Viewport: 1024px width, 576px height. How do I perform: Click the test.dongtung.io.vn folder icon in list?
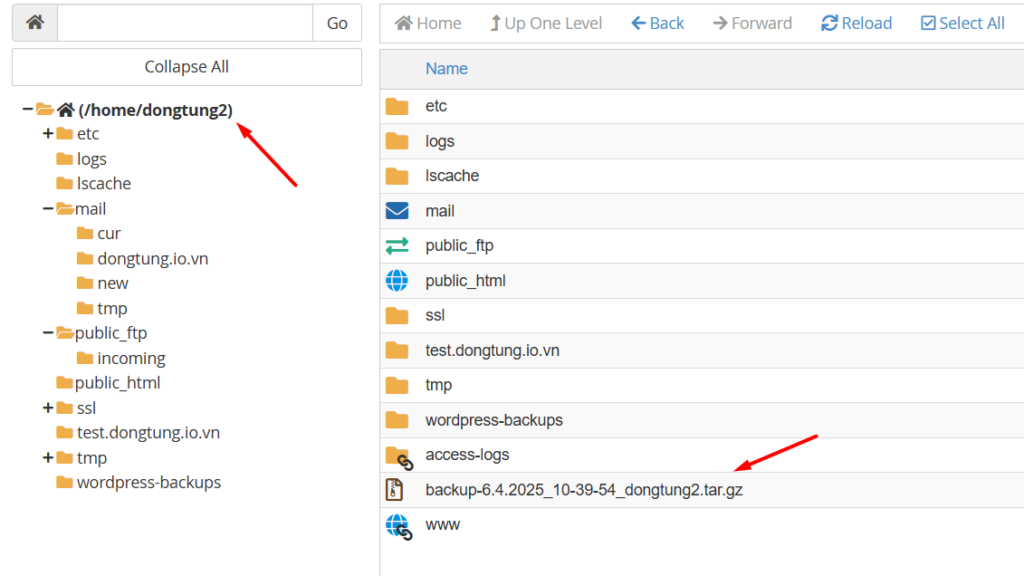point(397,351)
